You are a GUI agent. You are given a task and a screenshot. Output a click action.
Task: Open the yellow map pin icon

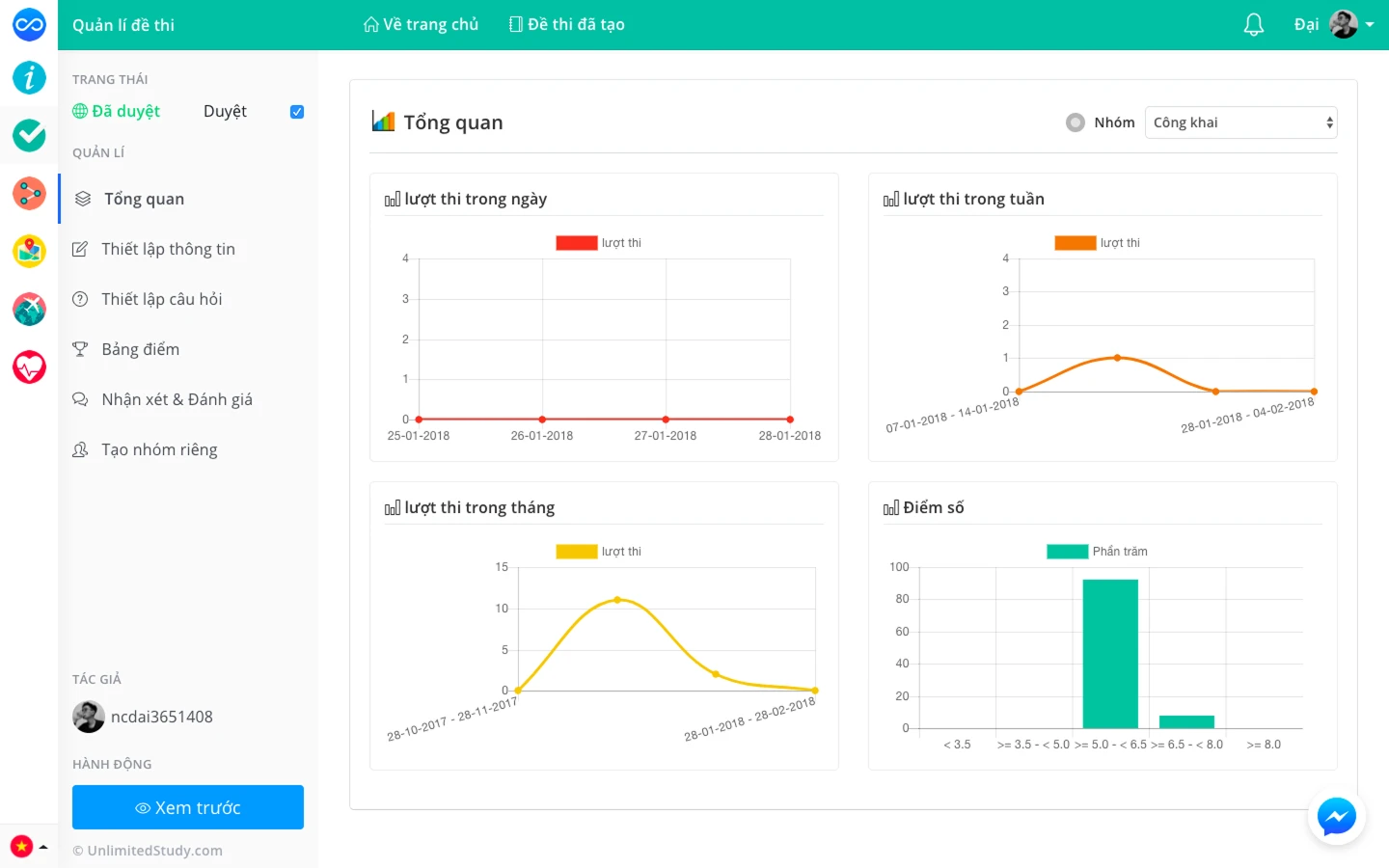tap(29, 251)
